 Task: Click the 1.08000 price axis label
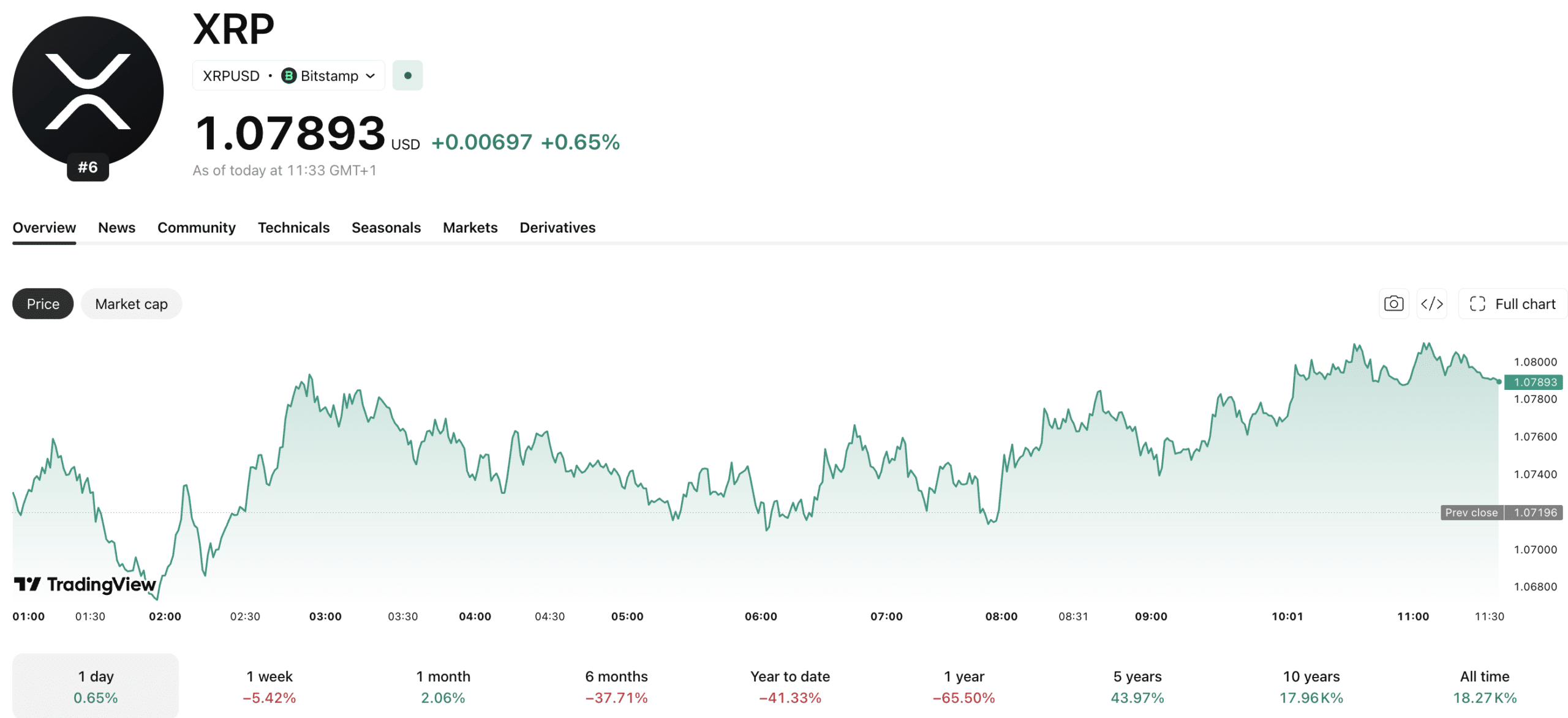(x=1535, y=362)
